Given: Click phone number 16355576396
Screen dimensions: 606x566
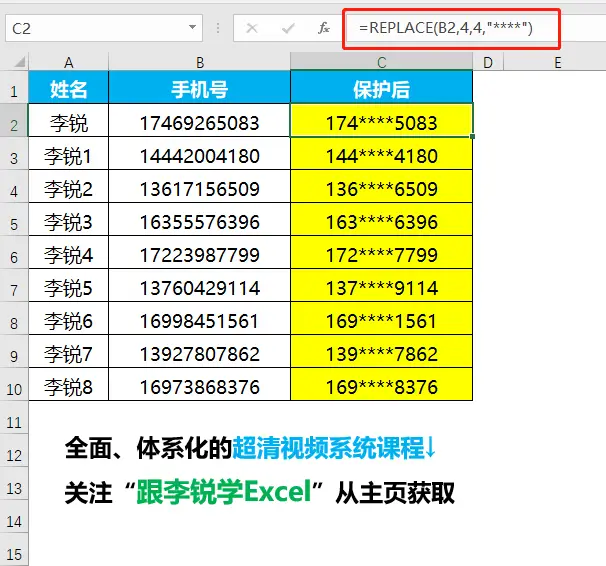Looking at the screenshot, I should coord(199,219).
